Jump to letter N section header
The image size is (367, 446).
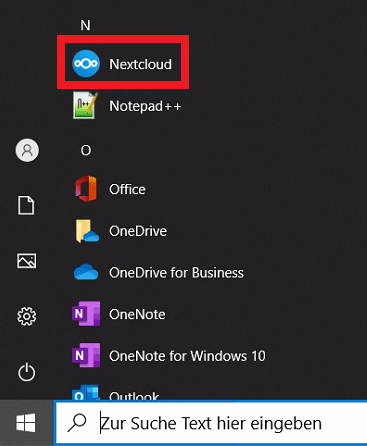point(85,25)
